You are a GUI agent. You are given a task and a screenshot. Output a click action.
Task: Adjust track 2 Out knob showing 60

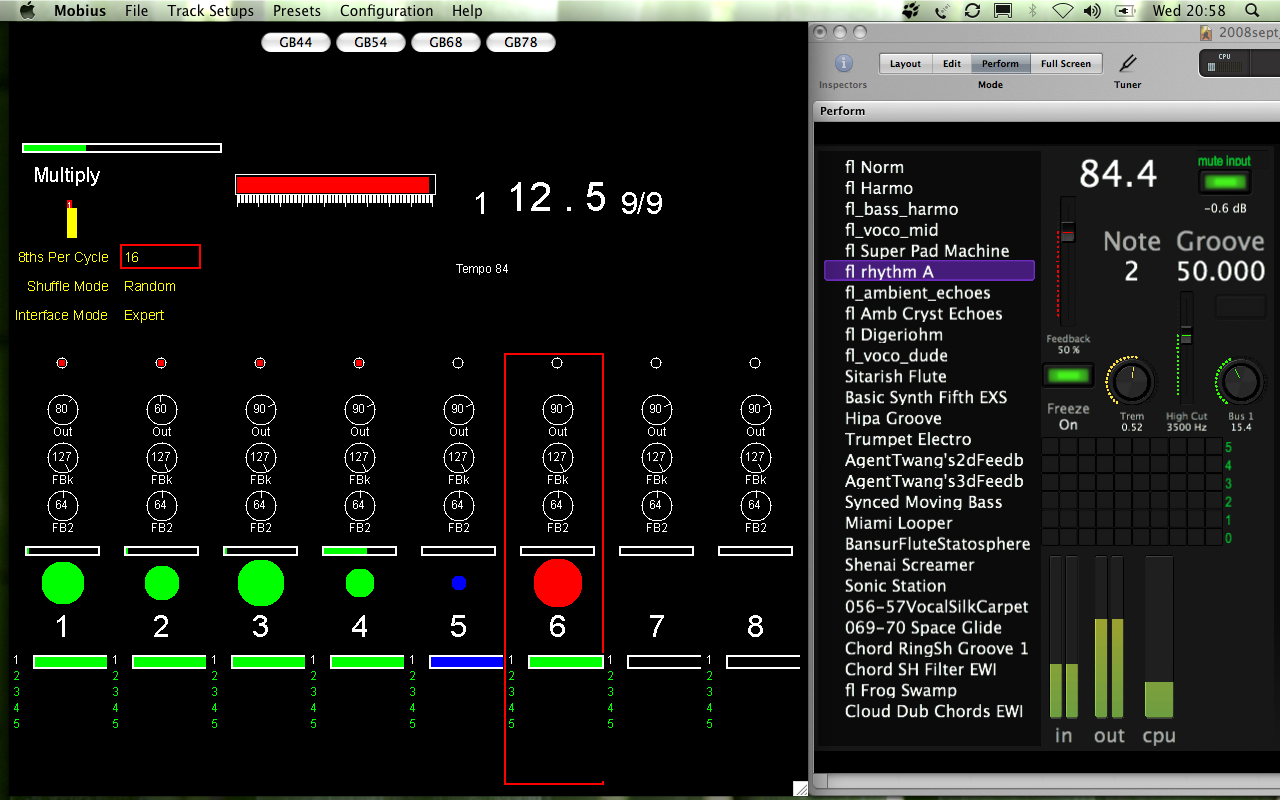pyautogui.click(x=162, y=409)
